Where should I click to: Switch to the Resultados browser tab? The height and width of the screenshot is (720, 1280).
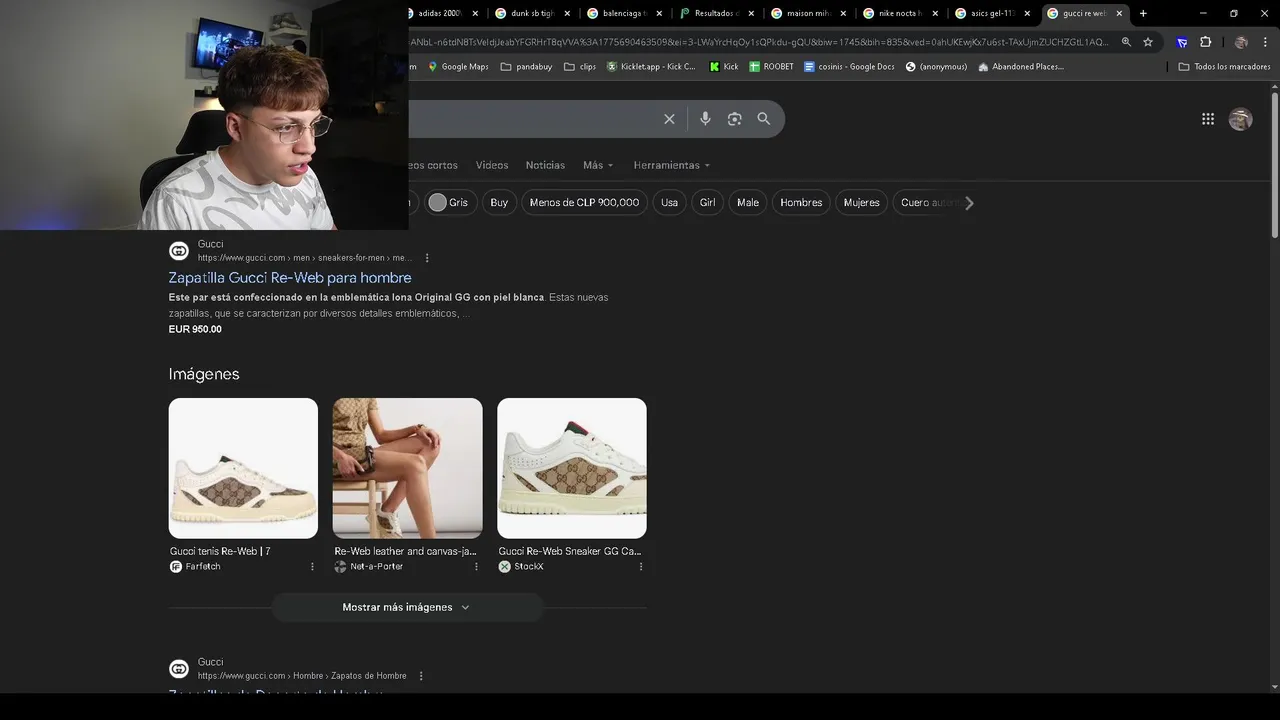[716, 13]
